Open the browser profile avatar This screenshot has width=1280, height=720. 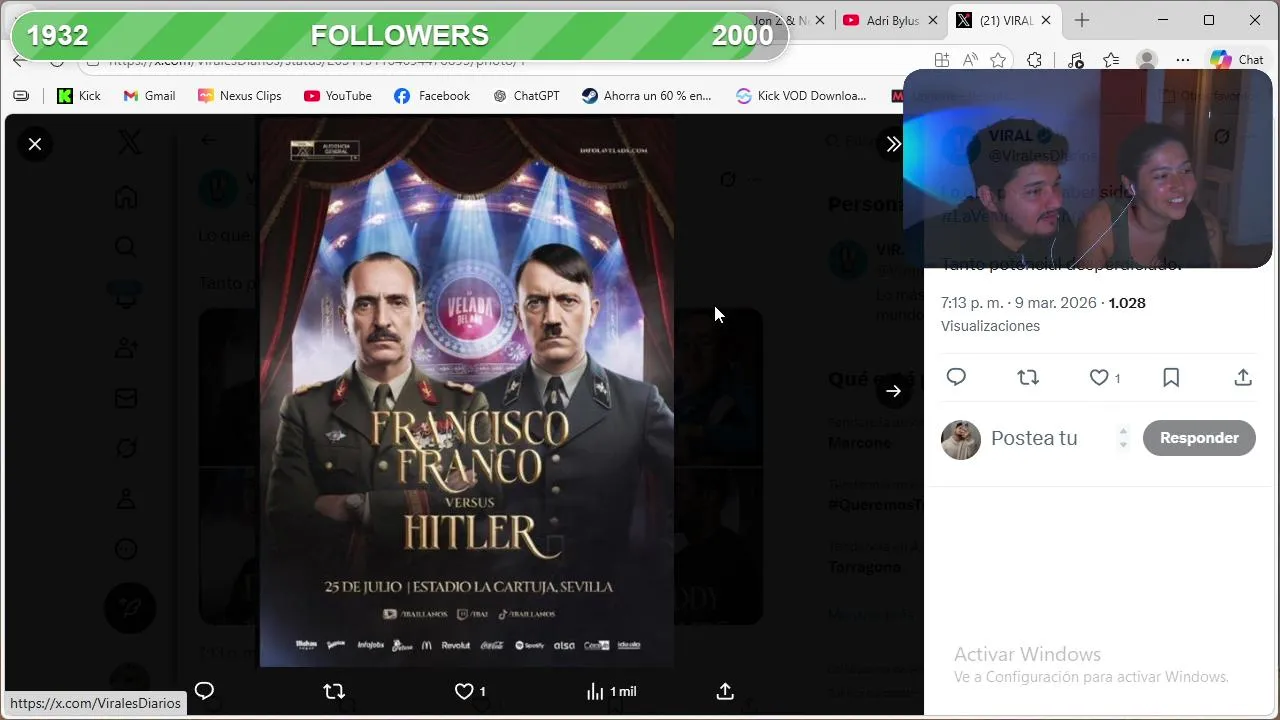(x=1147, y=60)
